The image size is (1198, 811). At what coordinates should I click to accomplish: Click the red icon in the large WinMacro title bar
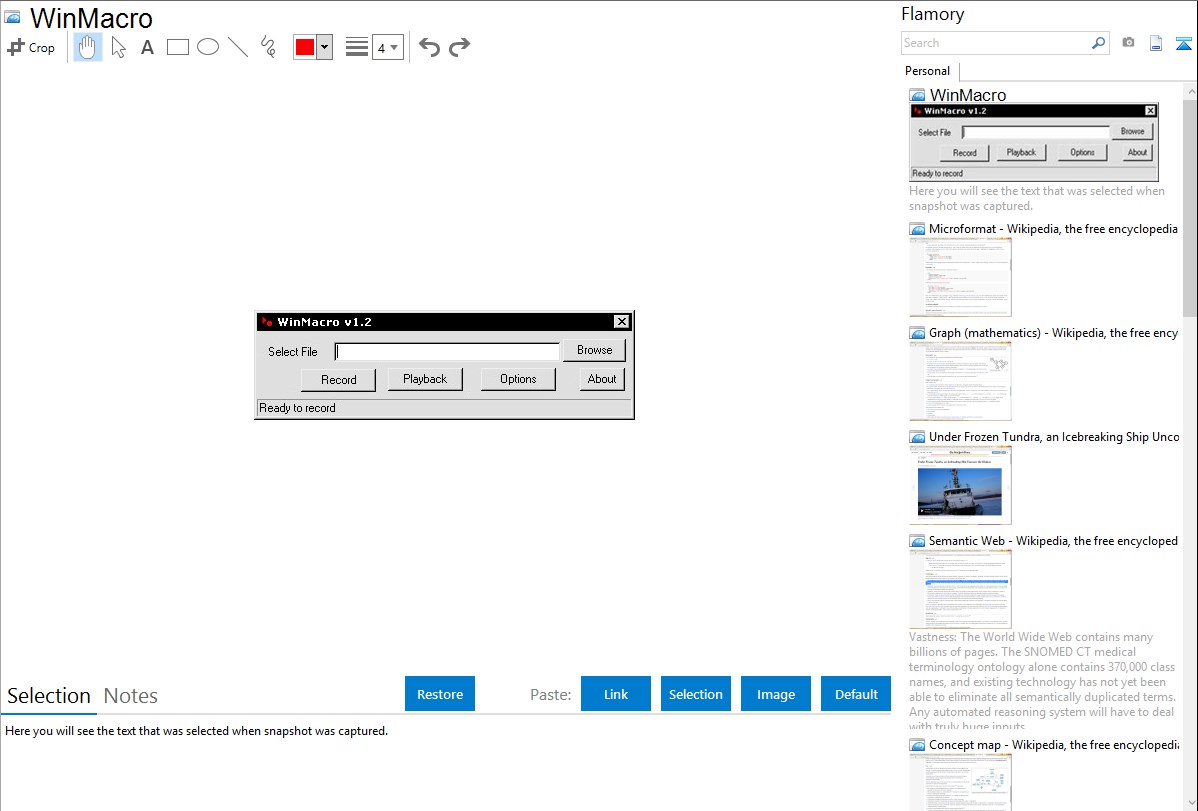tap(266, 322)
